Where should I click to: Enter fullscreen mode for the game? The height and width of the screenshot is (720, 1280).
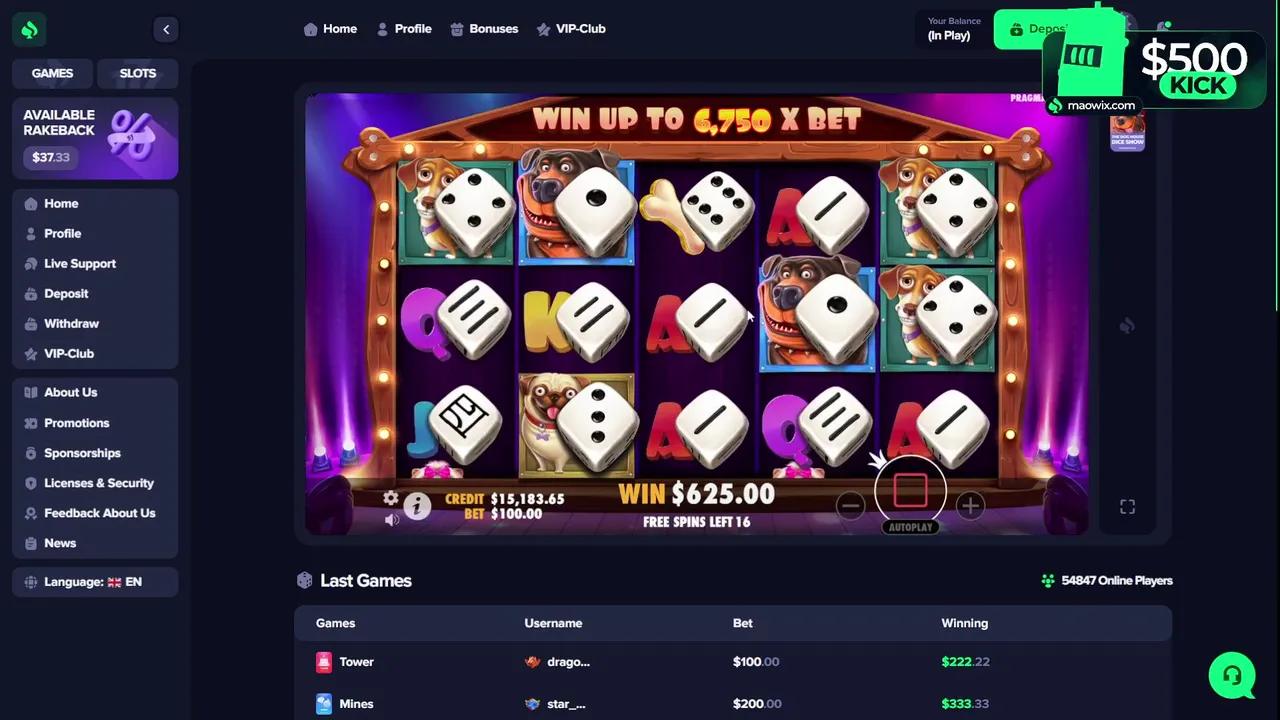pyautogui.click(x=1127, y=507)
